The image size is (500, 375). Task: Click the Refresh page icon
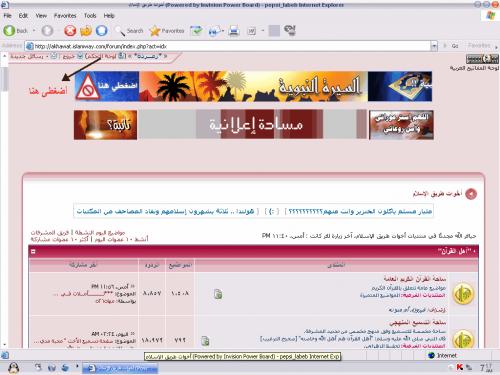[x=86, y=31]
